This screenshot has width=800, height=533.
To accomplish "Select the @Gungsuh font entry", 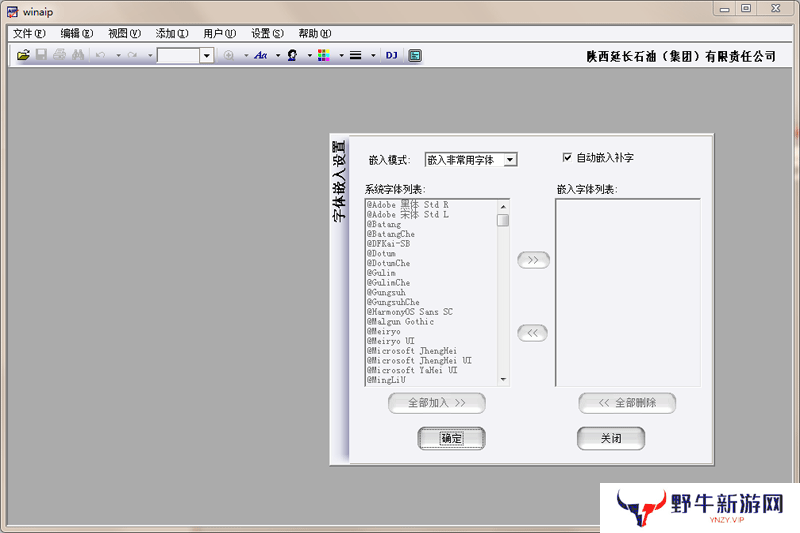I will coord(386,292).
